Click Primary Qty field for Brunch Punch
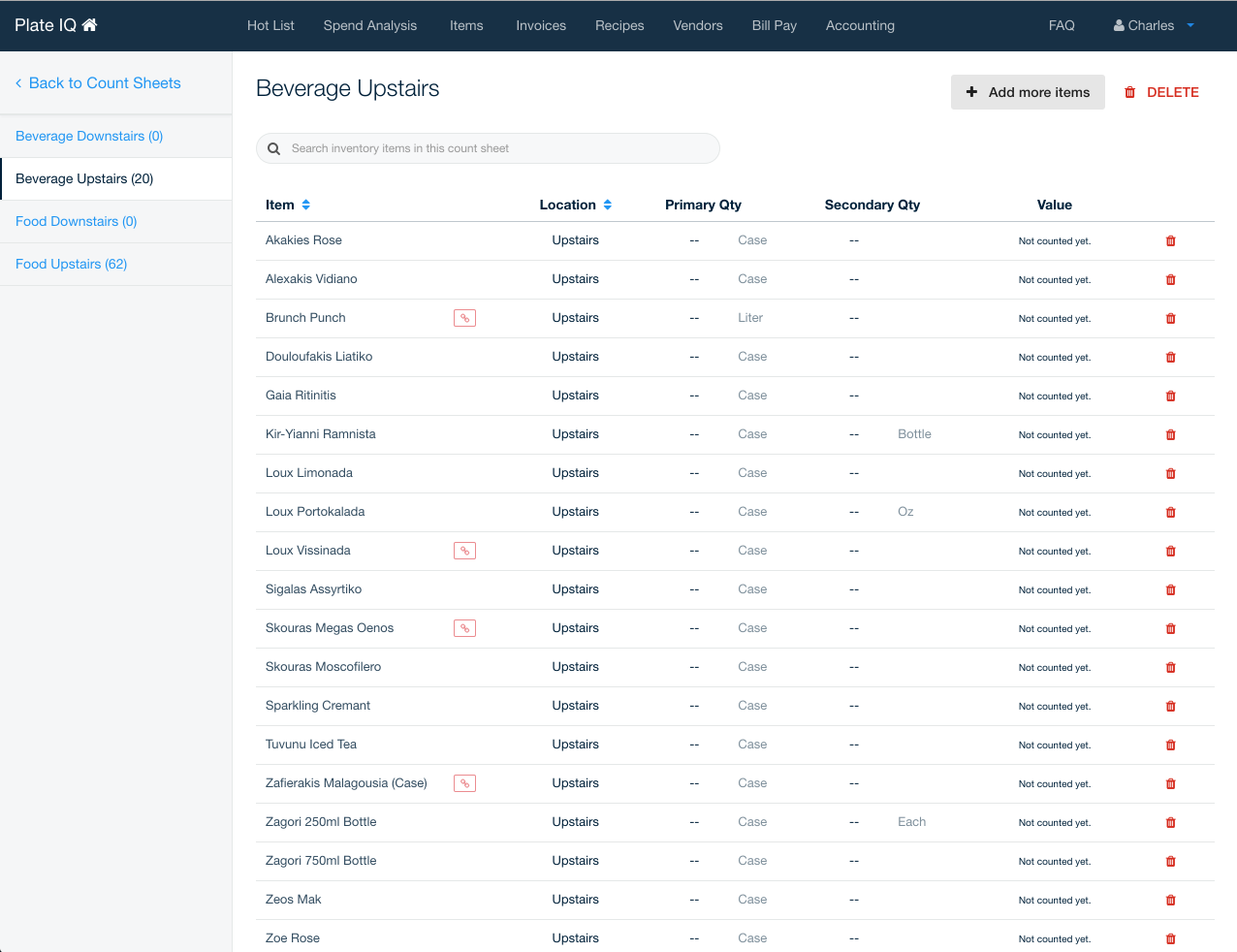Image resolution: width=1237 pixels, height=952 pixels. [x=694, y=318]
